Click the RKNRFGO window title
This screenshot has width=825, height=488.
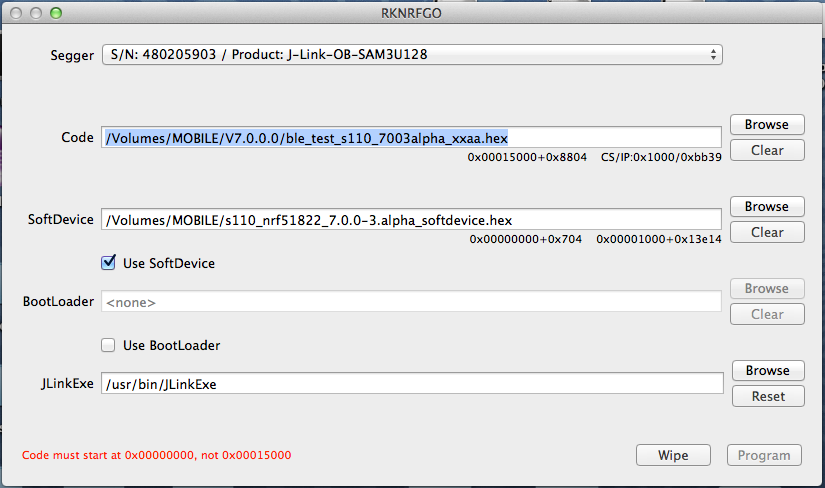click(411, 13)
